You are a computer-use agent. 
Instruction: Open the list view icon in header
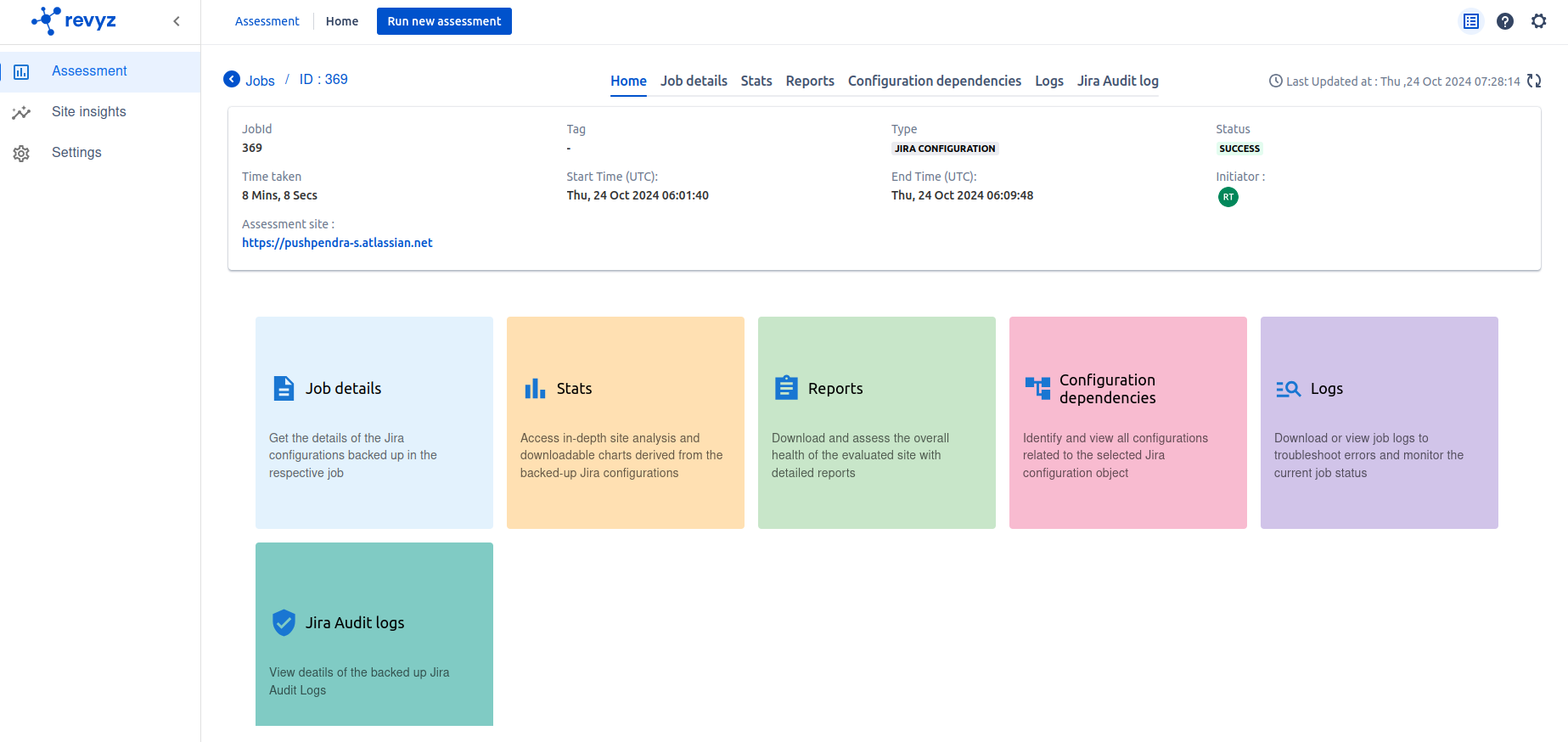tap(1471, 21)
